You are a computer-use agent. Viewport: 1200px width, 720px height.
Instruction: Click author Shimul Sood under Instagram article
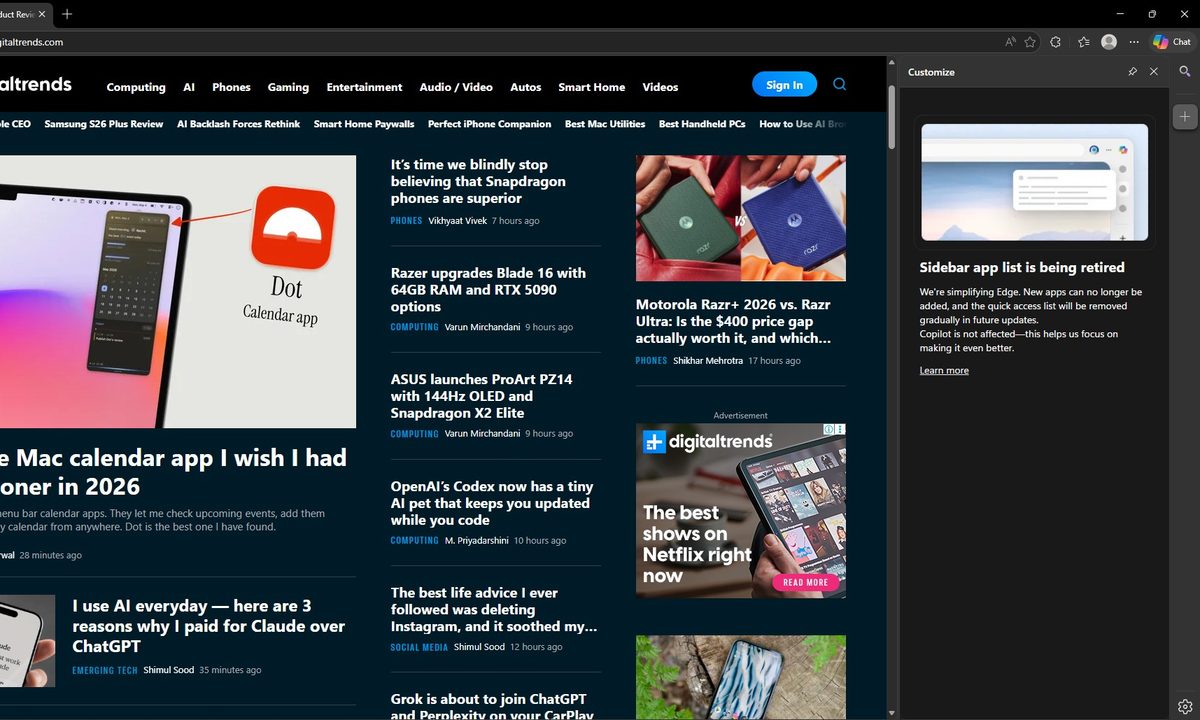coord(480,648)
